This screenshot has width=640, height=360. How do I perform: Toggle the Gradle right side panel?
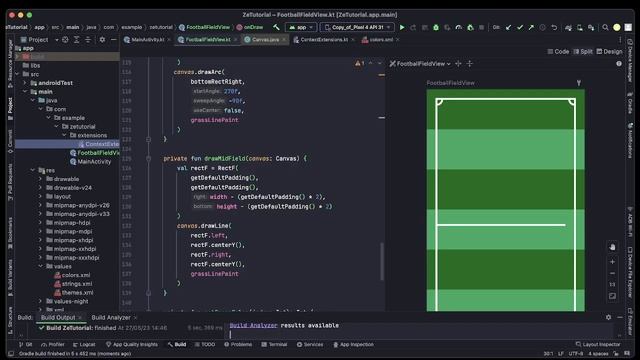(630, 103)
